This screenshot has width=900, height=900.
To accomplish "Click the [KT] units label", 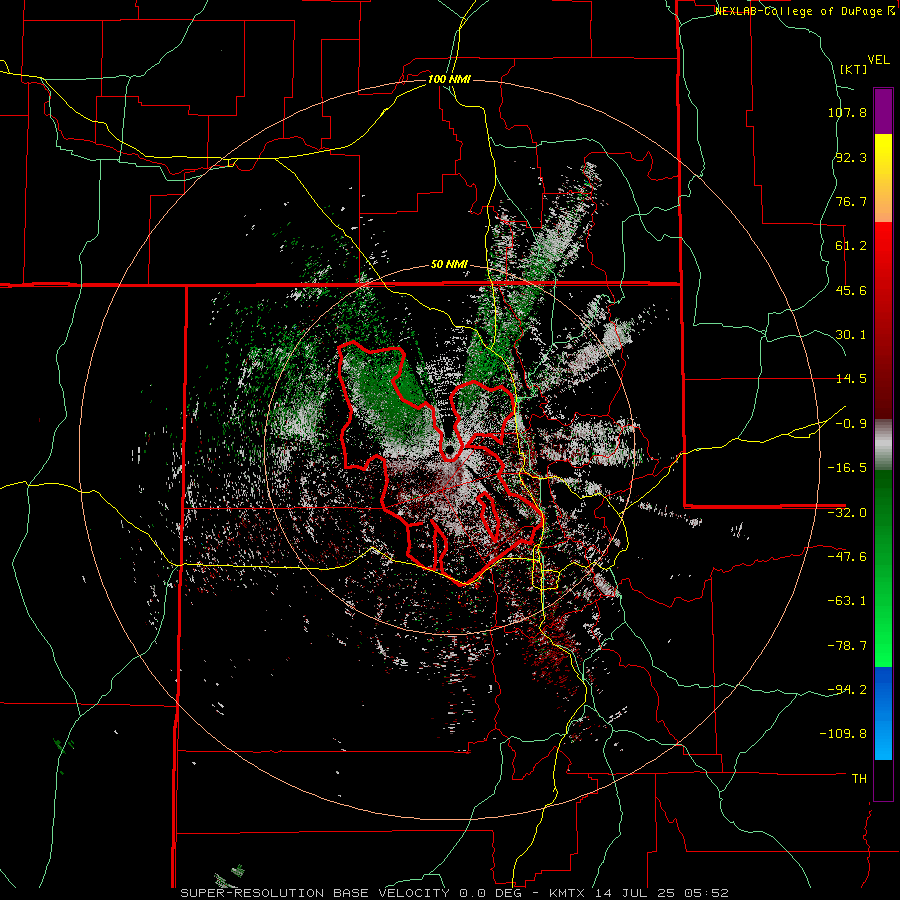I will [x=854, y=69].
